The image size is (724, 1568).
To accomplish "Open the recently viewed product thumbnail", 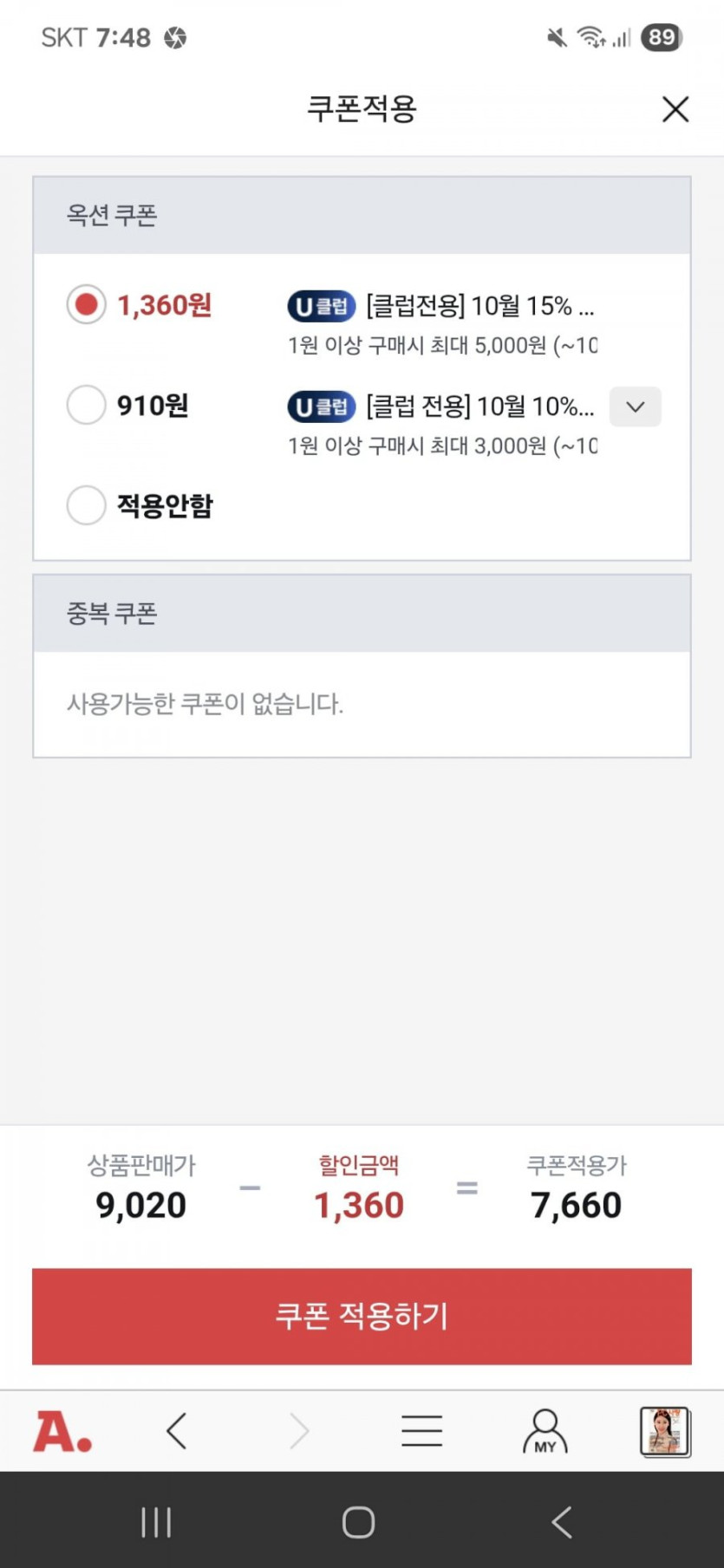I will click(665, 1431).
